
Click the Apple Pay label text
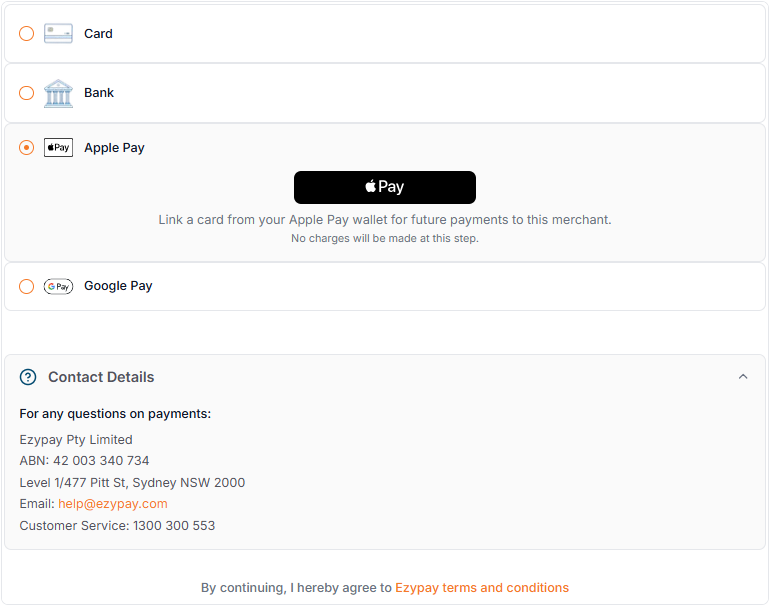114,148
